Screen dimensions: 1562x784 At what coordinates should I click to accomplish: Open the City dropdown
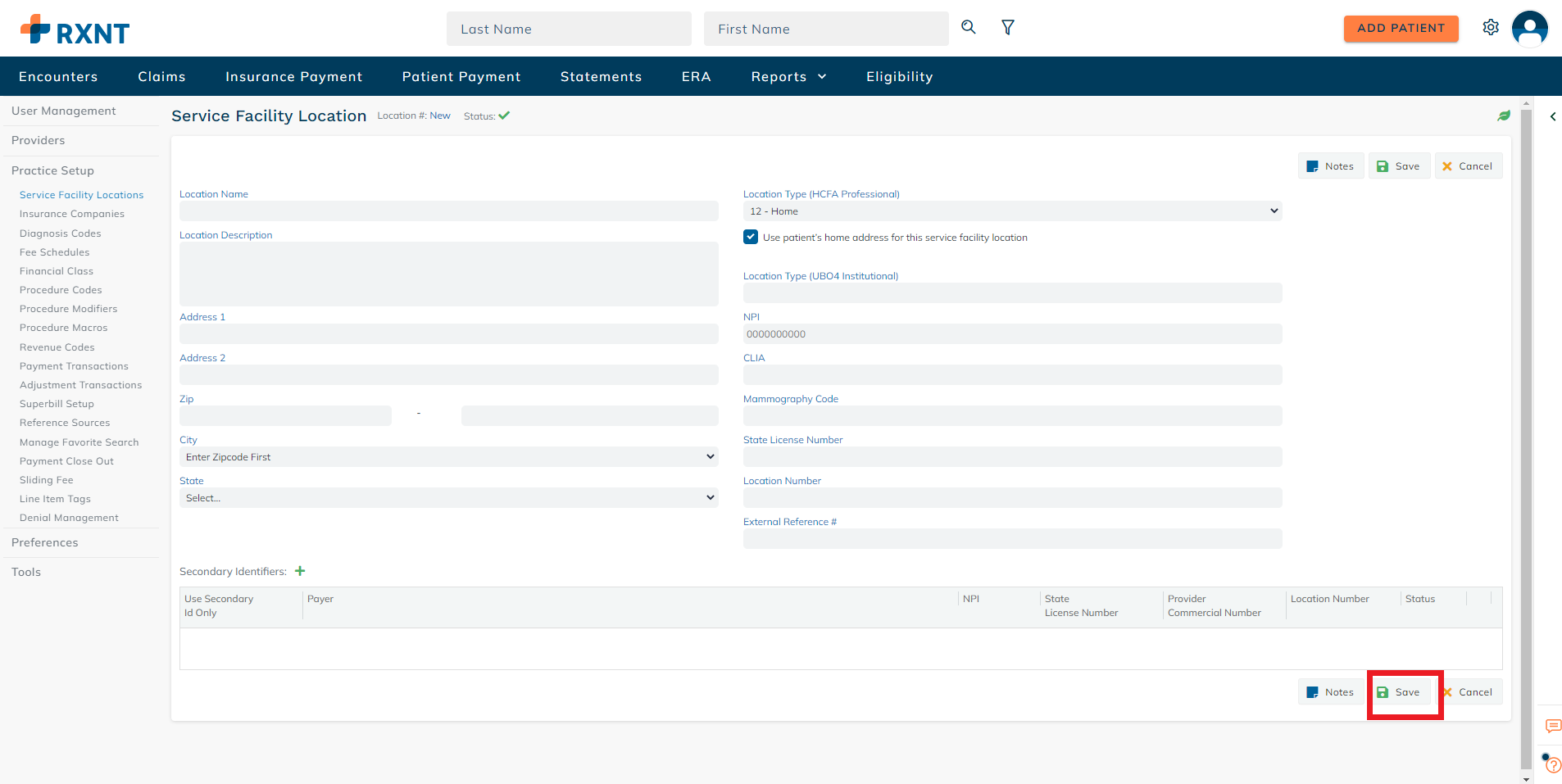(x=448, y=457)
